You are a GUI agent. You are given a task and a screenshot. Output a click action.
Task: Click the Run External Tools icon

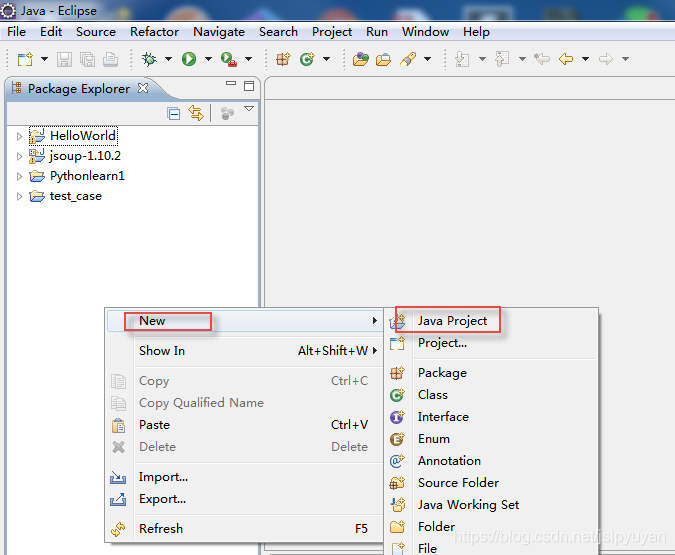point(229,59)
